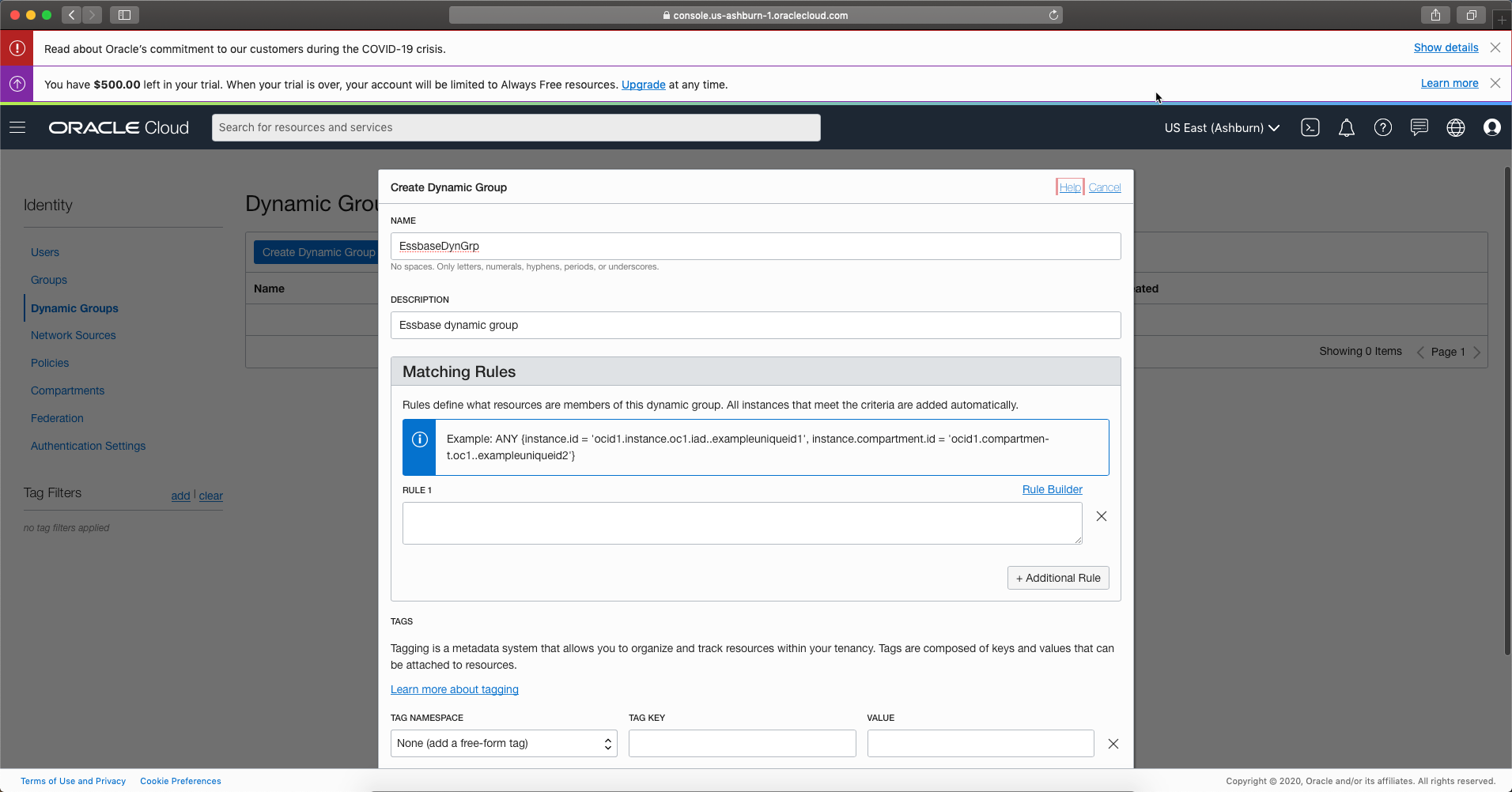
Task: Open the language globe icon
Action: pyautogui.click(x=1455, y=127)
